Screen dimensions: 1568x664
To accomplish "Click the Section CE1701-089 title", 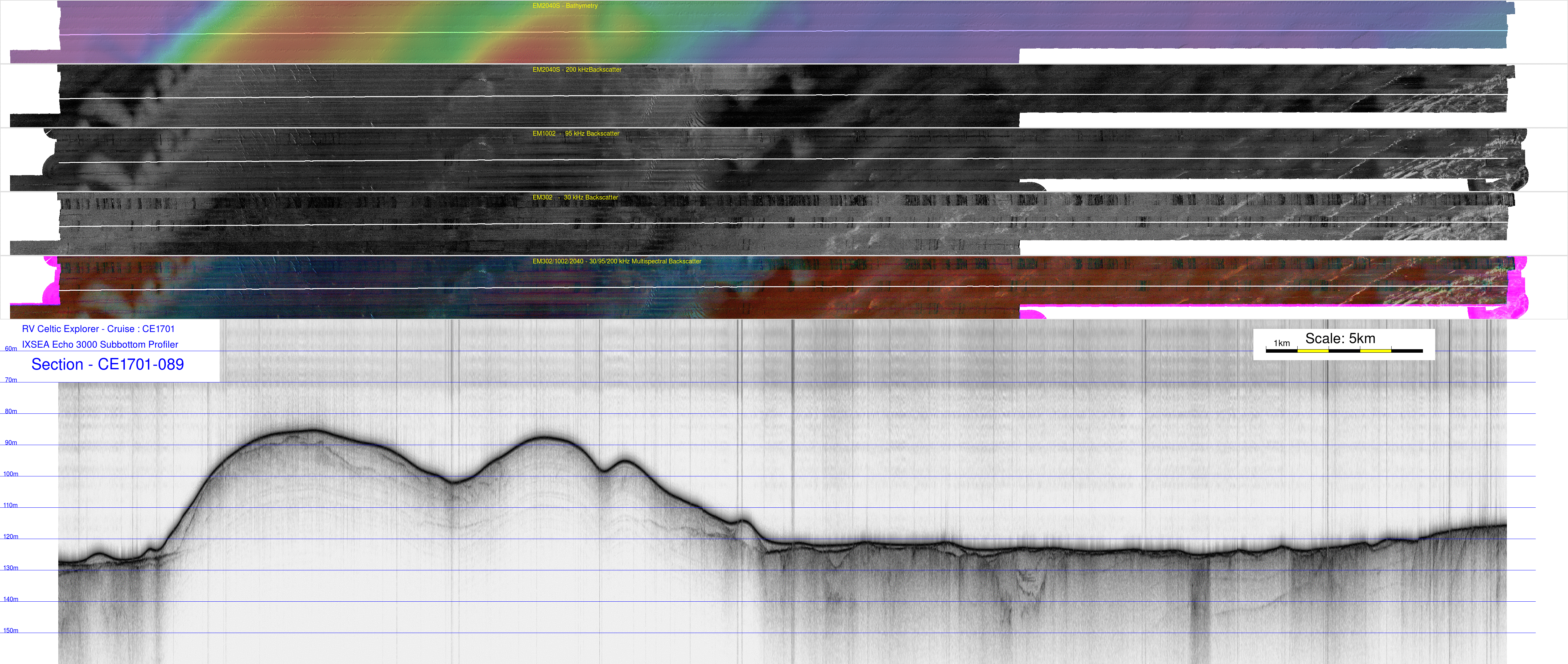I will [107, 365].
